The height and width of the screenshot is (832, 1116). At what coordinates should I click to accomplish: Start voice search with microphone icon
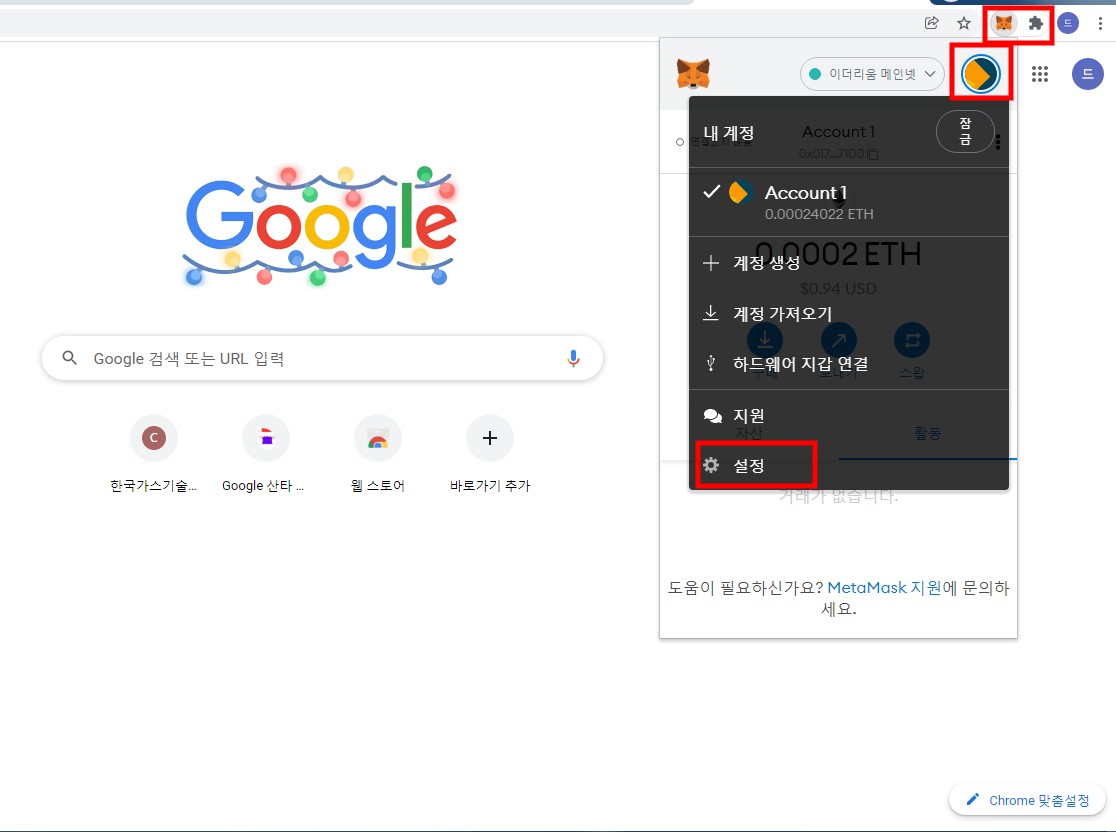[573, 358]
